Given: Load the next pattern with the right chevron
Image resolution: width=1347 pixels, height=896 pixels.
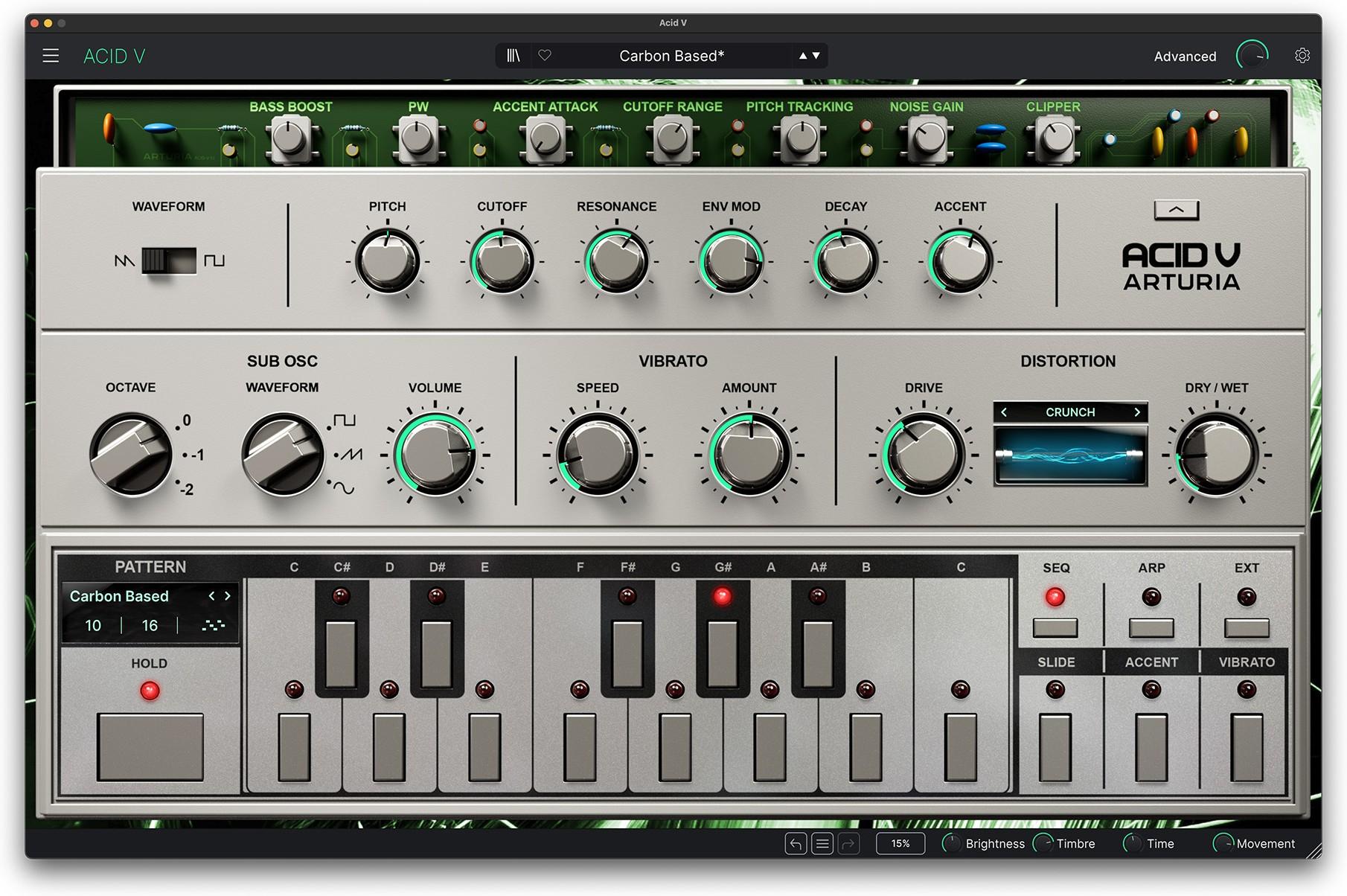Looking at the screenshot, I should (x=229, y=595).
